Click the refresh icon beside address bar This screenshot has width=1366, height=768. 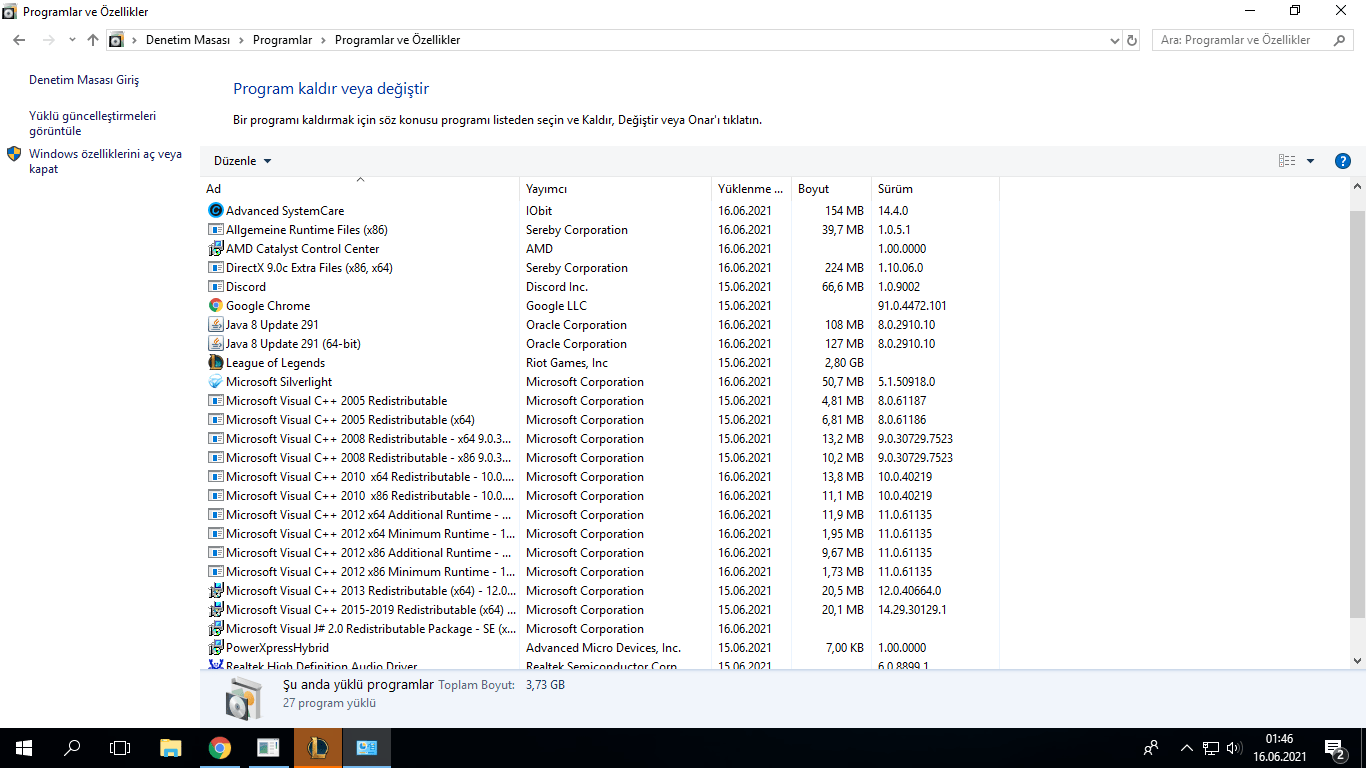[1132, 40]
